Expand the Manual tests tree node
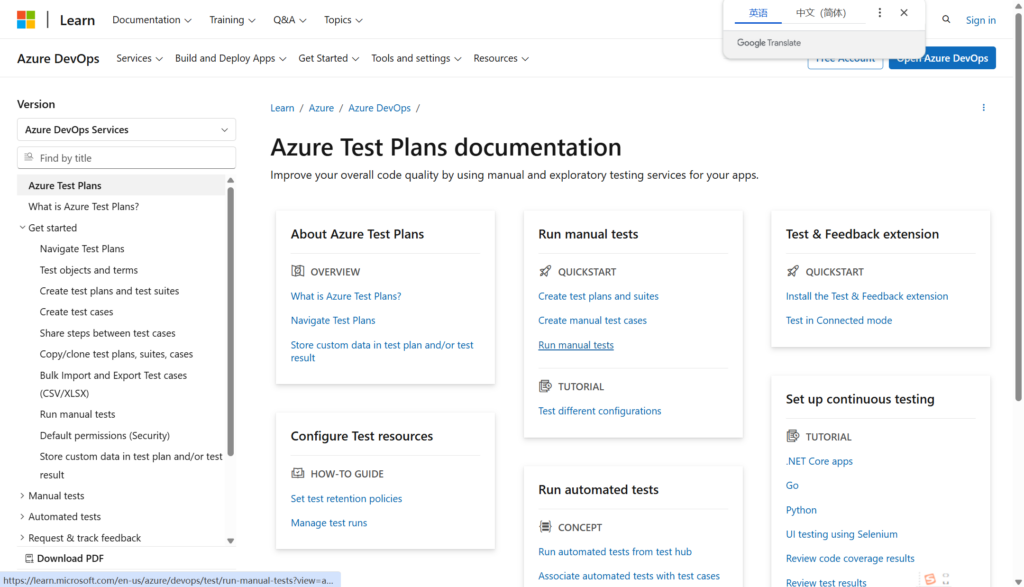1024x587 pixels. tap(22, 496)
